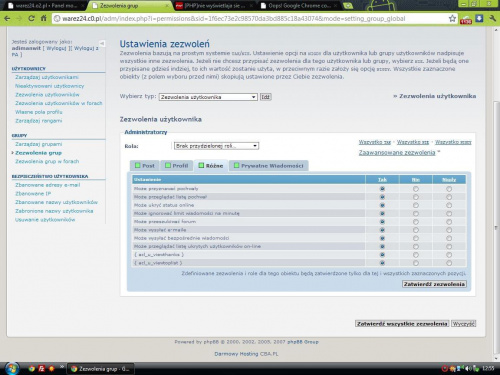Open 'Własne pola profilu' sidebar link

(x=39, y=112)
